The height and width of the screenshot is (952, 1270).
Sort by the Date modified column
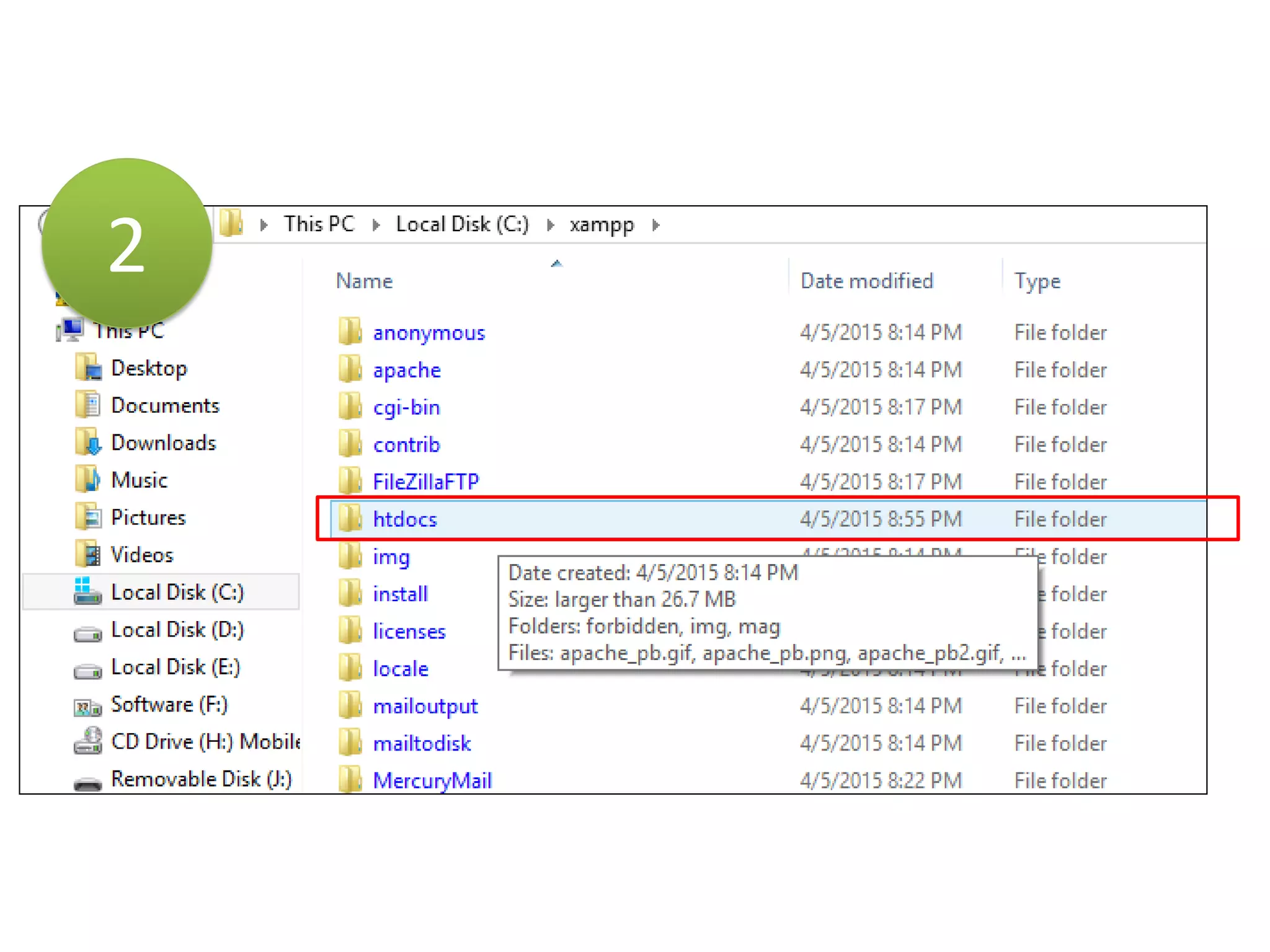click(866, 281)
